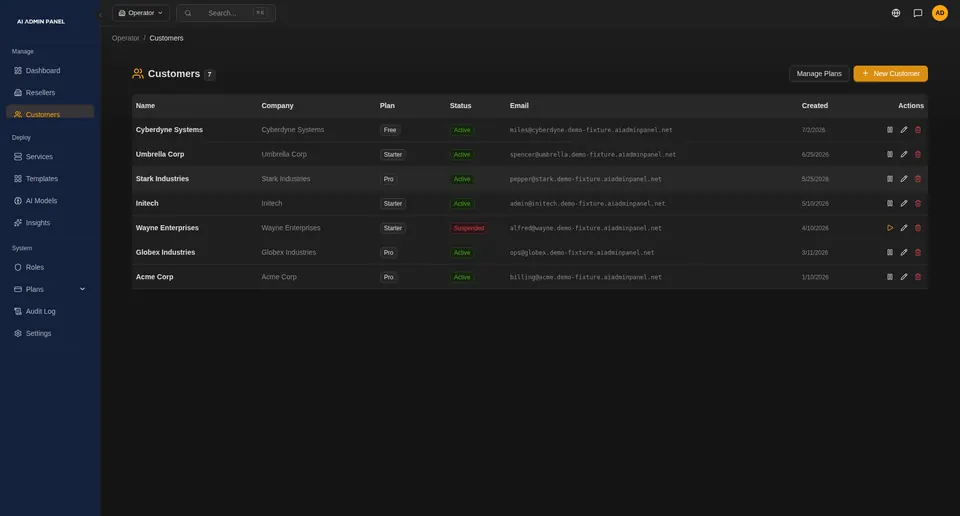Open Audit Log in the sidebar
The height and width of the screenshot is (516, 960).
pos(50,311)
